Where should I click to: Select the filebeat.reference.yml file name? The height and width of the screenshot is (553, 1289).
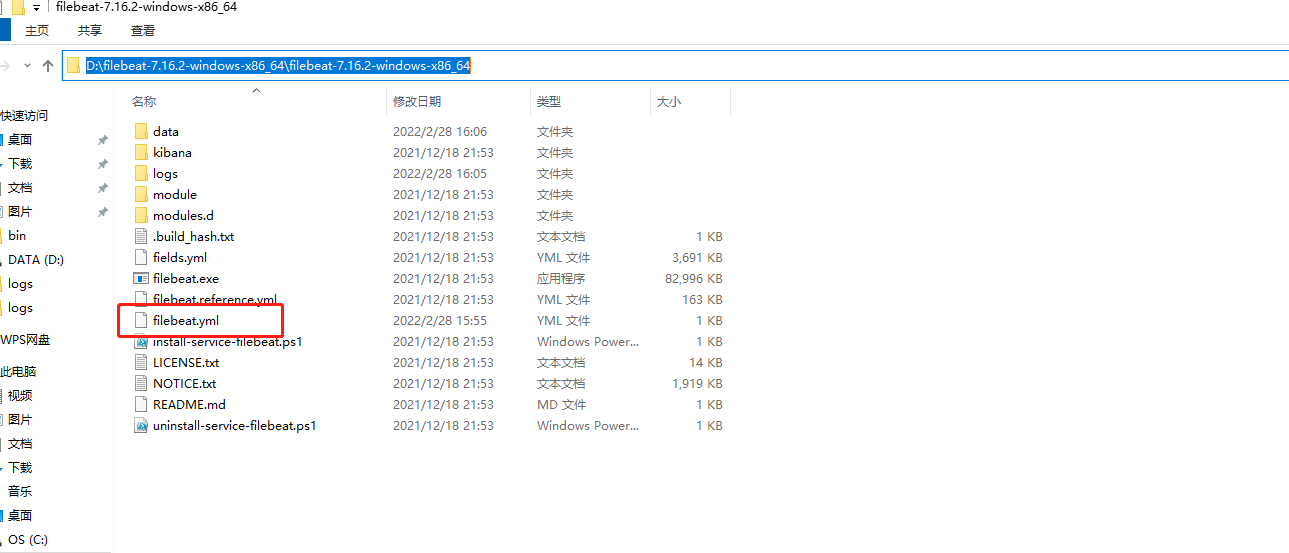[x=215, y=299]
